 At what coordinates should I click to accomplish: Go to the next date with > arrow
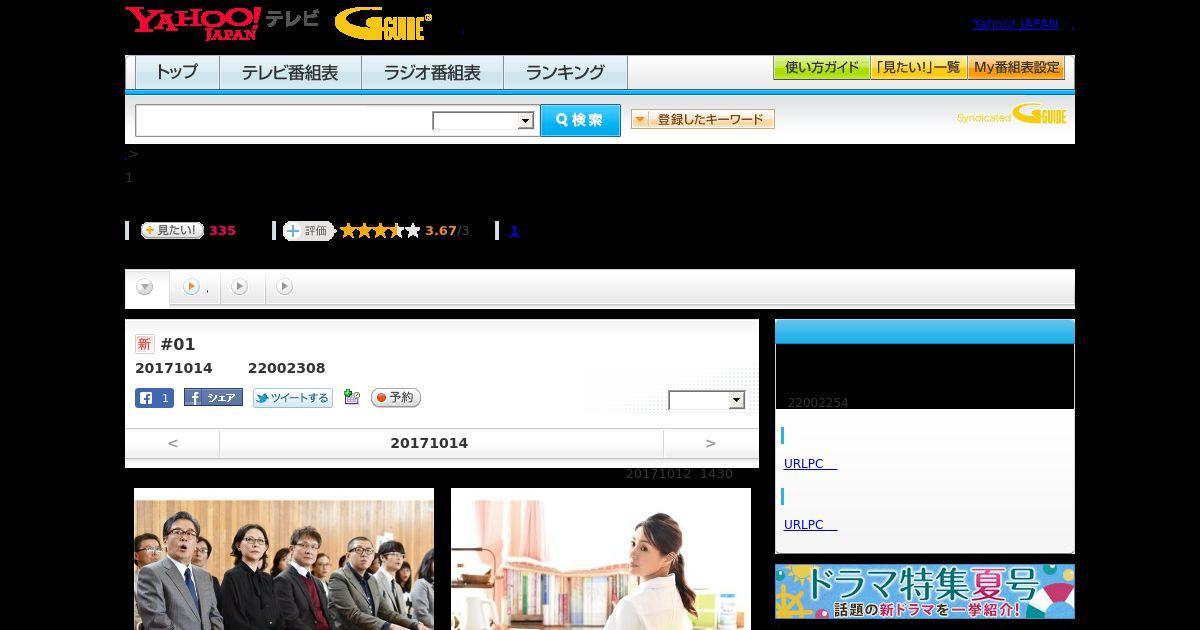(711, 443)
